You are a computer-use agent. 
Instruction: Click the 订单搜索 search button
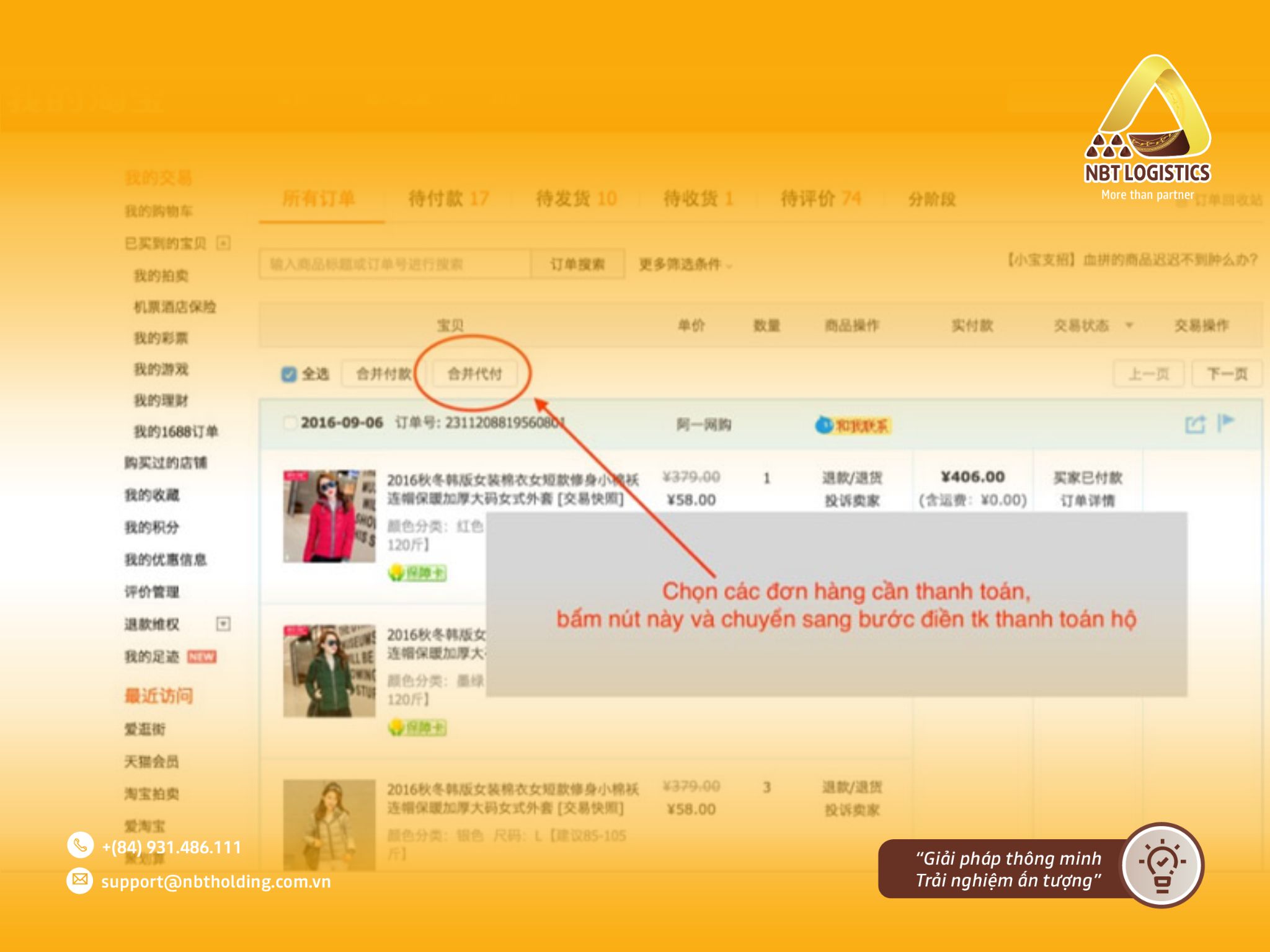[577, 265]
